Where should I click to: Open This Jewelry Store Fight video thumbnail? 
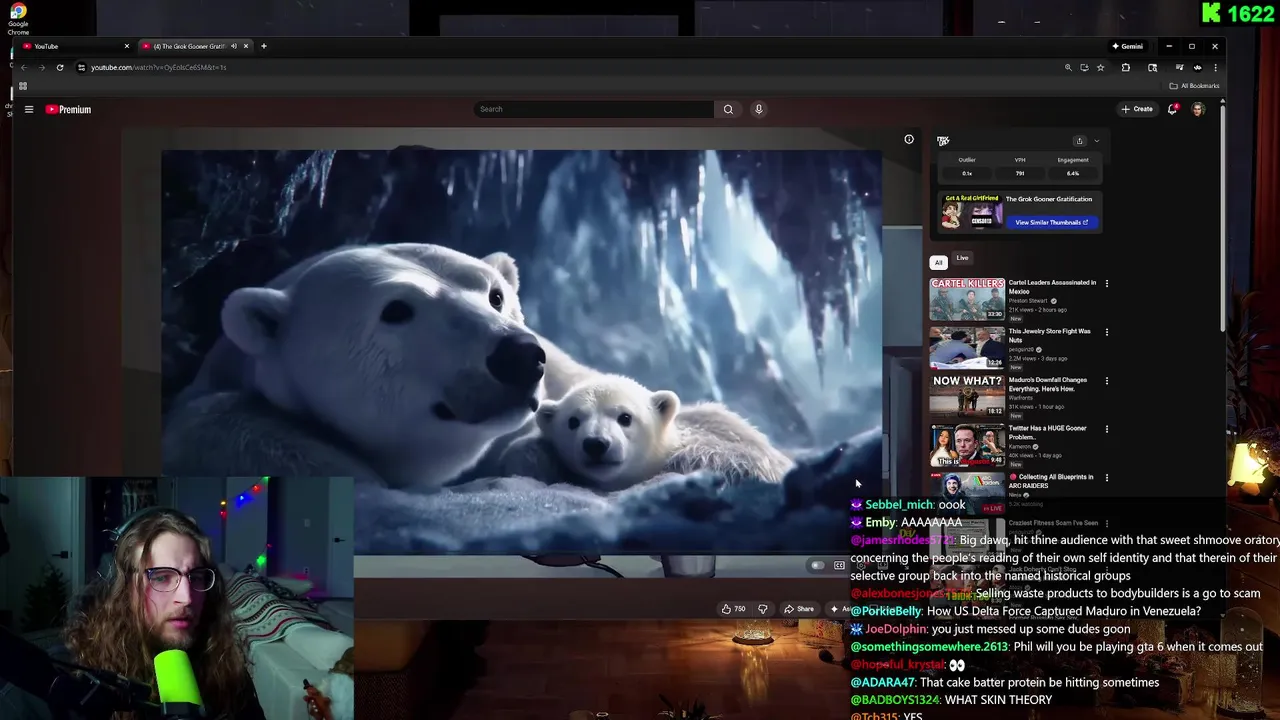coord(967,348)
